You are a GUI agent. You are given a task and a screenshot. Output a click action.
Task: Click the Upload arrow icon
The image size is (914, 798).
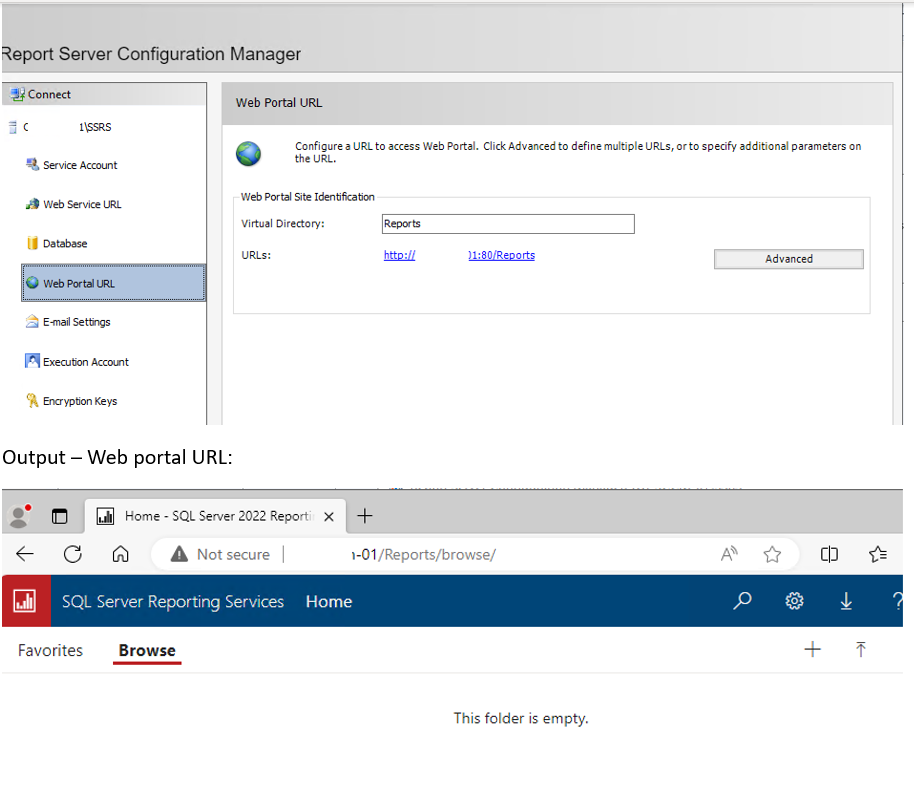(x=860, y=649)
